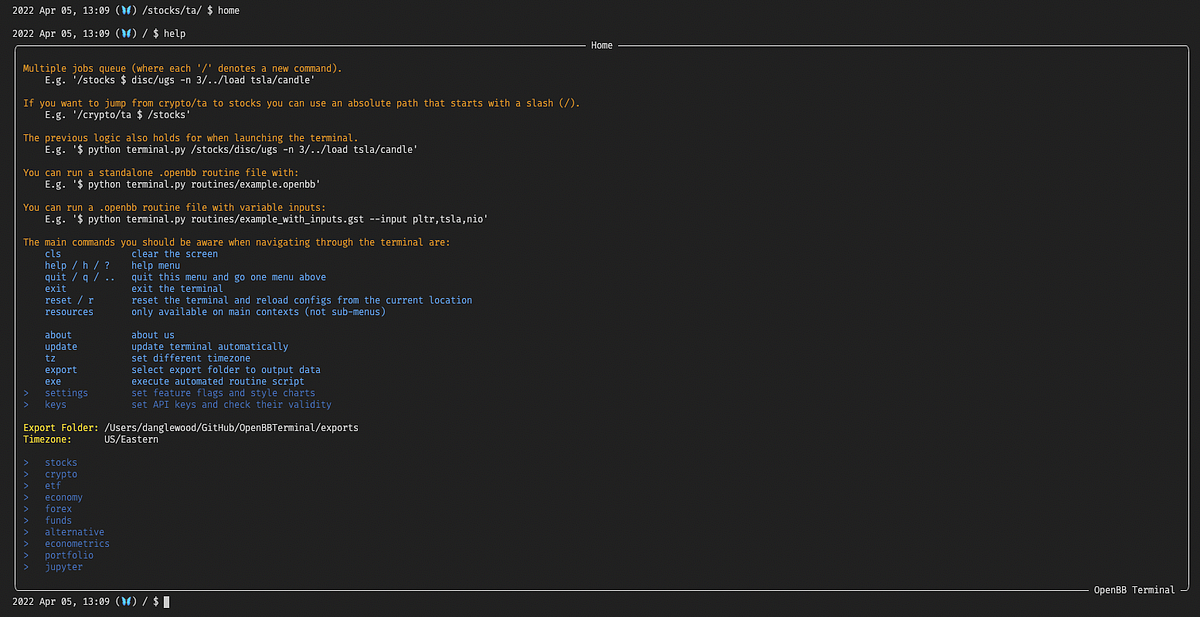Open the portfolio menu
Viewport: 1200px width, 617px height.
coord(68,554)
